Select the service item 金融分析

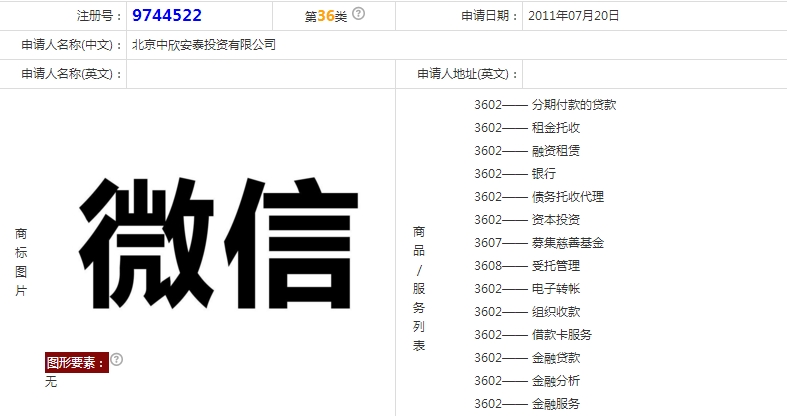tap(556, 381)
